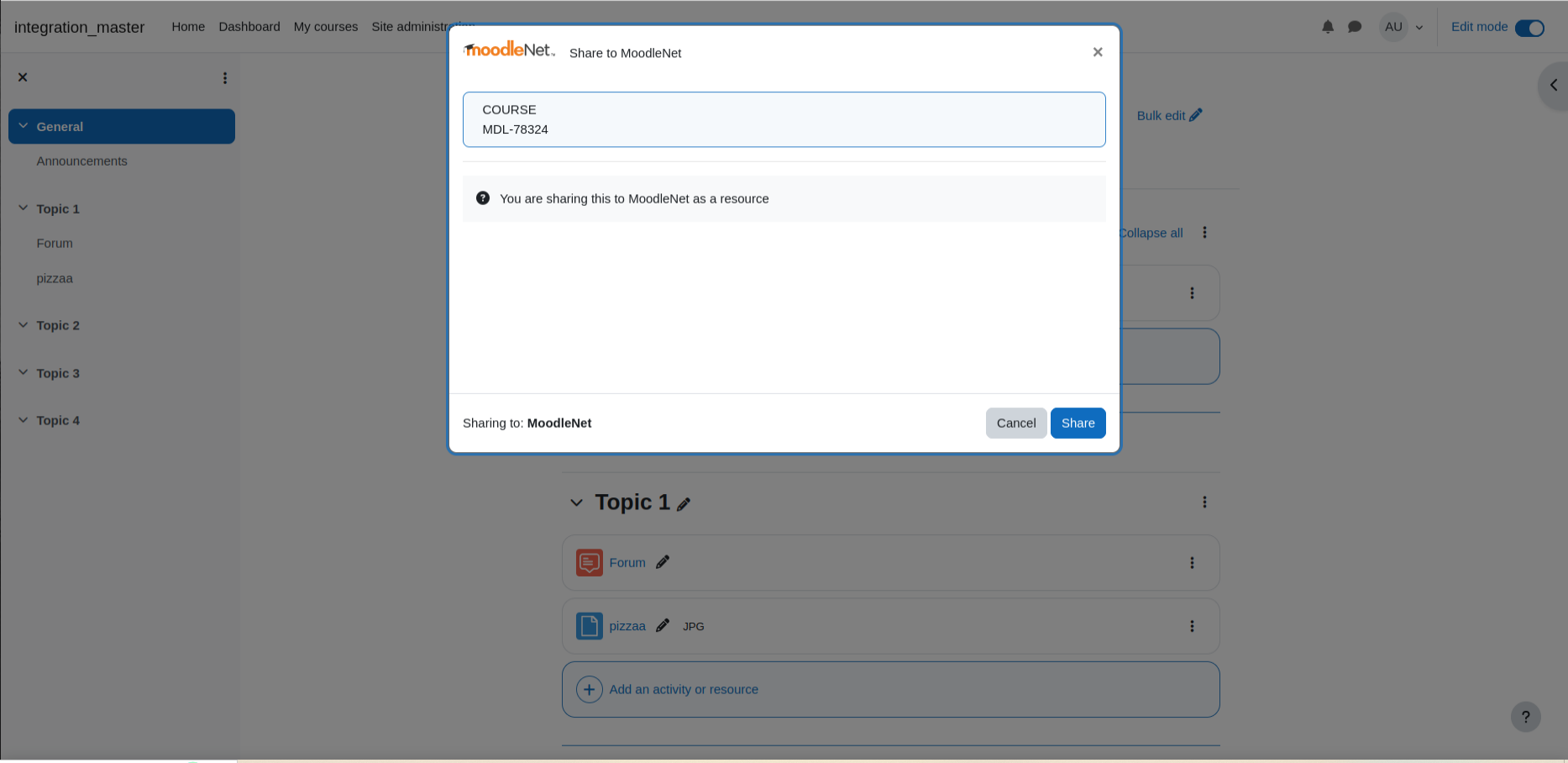The image size is (1568, 763).
Task: Click Bulk edit link
Action: click(x=1169, y=115)
